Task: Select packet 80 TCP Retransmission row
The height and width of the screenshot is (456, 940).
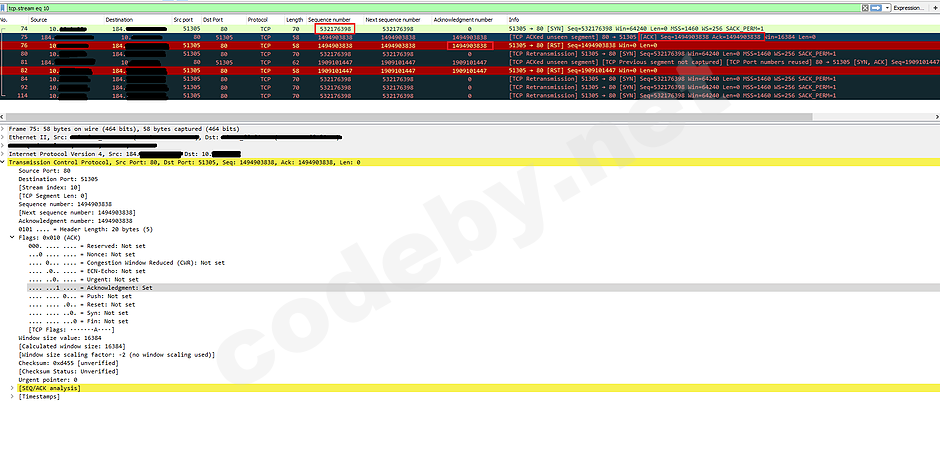Action: tap(470, 54)
